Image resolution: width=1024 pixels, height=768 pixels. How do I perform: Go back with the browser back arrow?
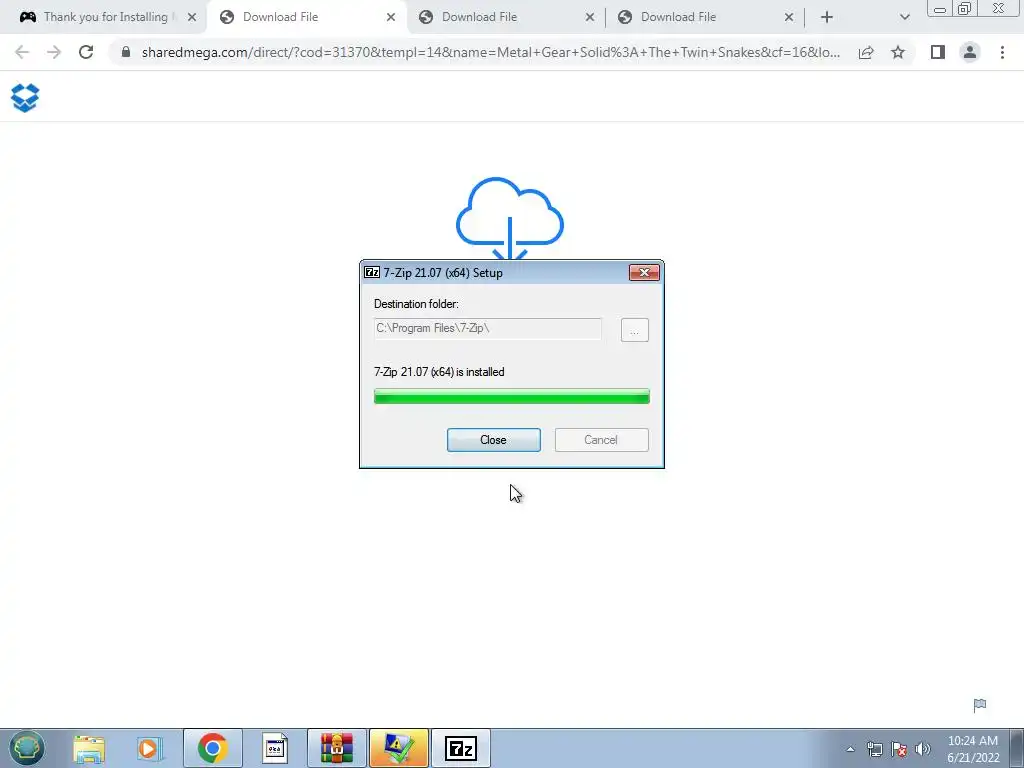pos(22,52)
